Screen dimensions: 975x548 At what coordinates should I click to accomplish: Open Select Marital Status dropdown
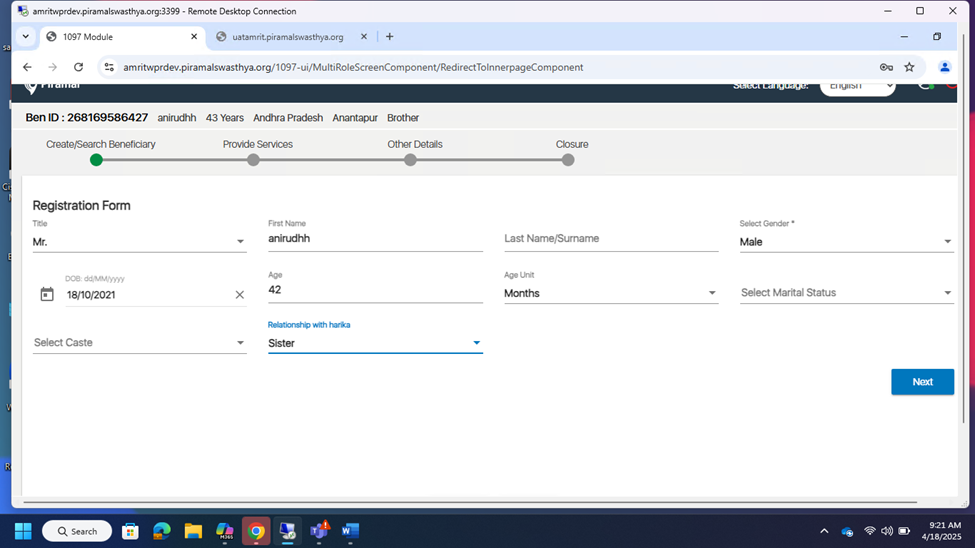pos(846,293)
